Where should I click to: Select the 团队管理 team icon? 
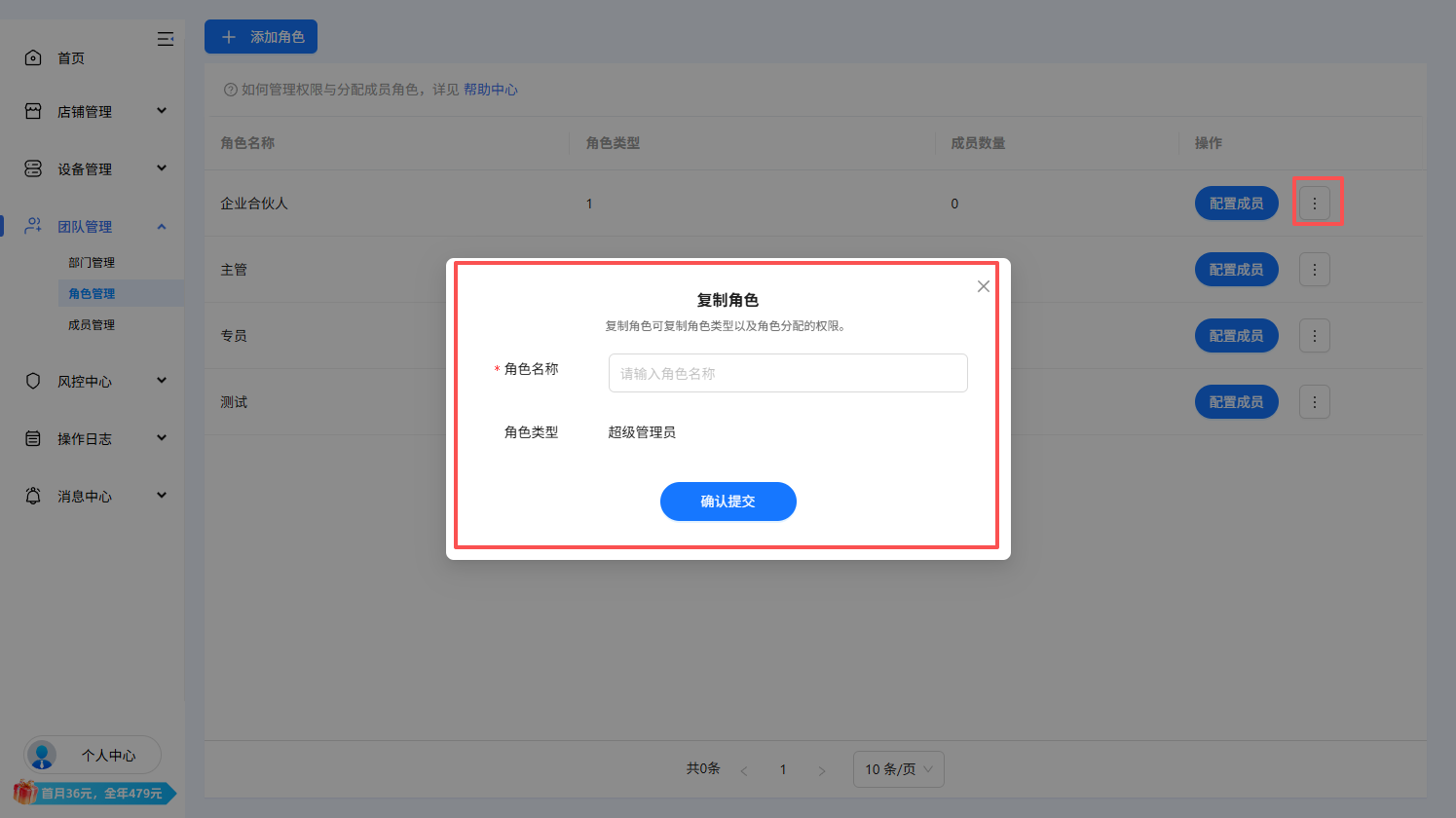pos(32,226)
